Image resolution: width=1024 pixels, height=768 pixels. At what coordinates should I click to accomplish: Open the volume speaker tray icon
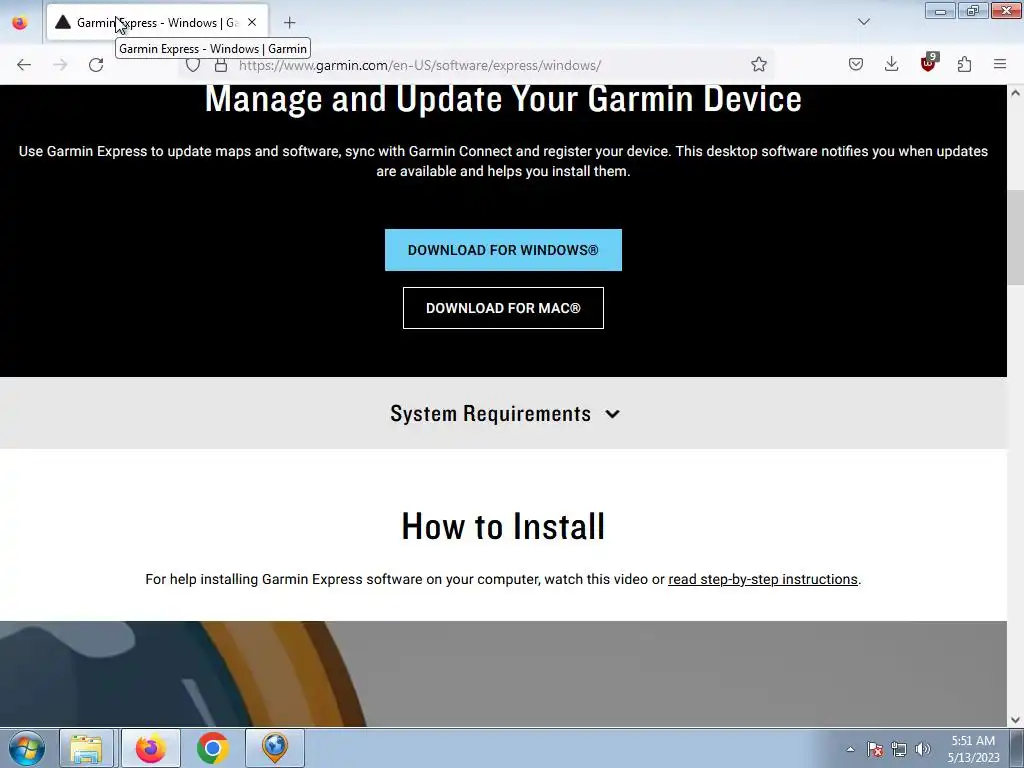click(x=922, y=749)
